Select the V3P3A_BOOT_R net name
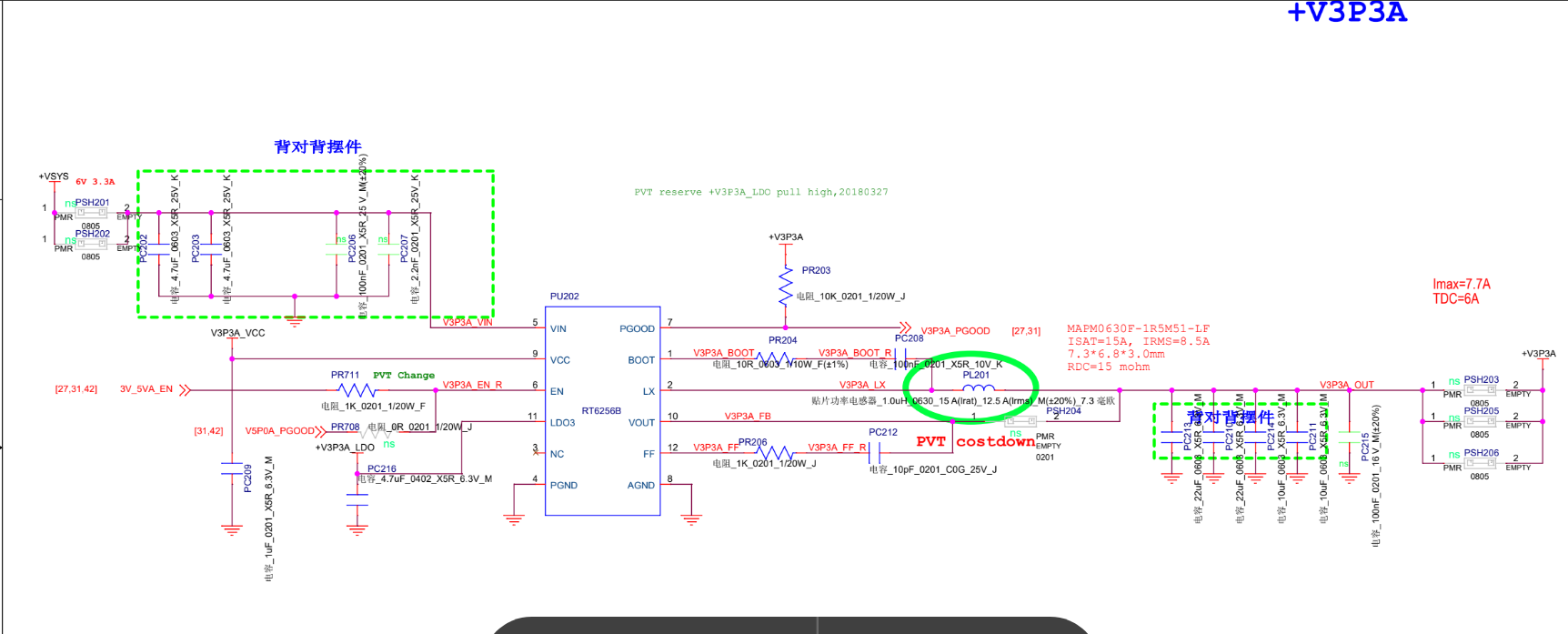1568x634 pixels. pyautogui.click(x=855, y=353)
